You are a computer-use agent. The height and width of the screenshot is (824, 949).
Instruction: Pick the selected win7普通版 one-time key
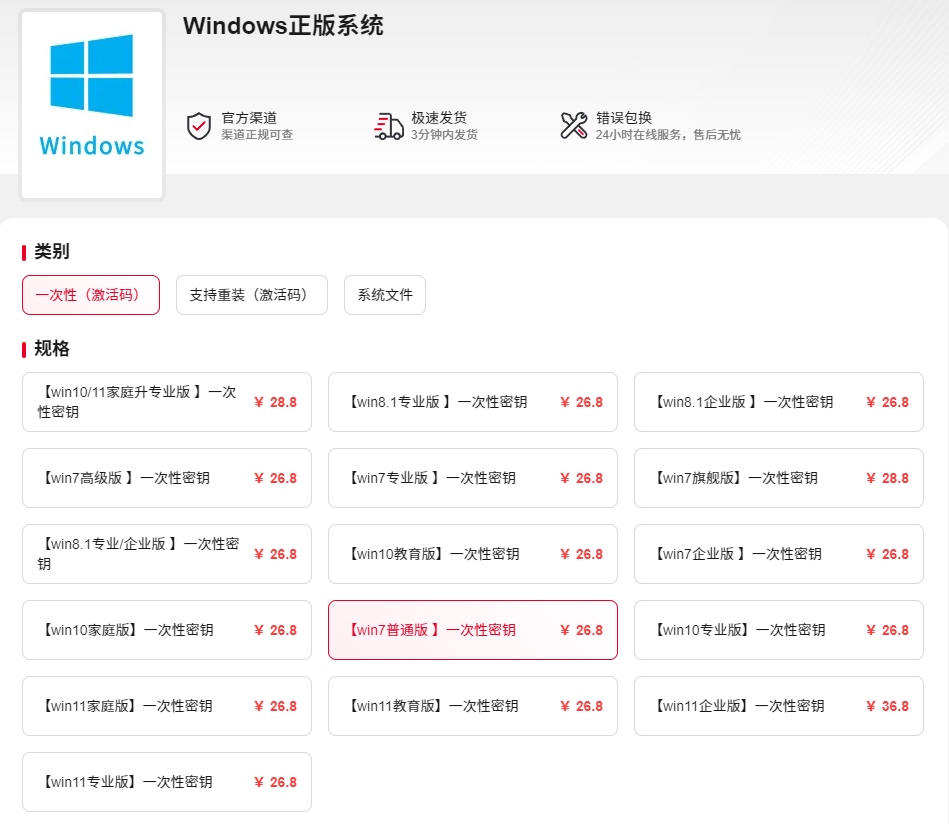point(473,630)
